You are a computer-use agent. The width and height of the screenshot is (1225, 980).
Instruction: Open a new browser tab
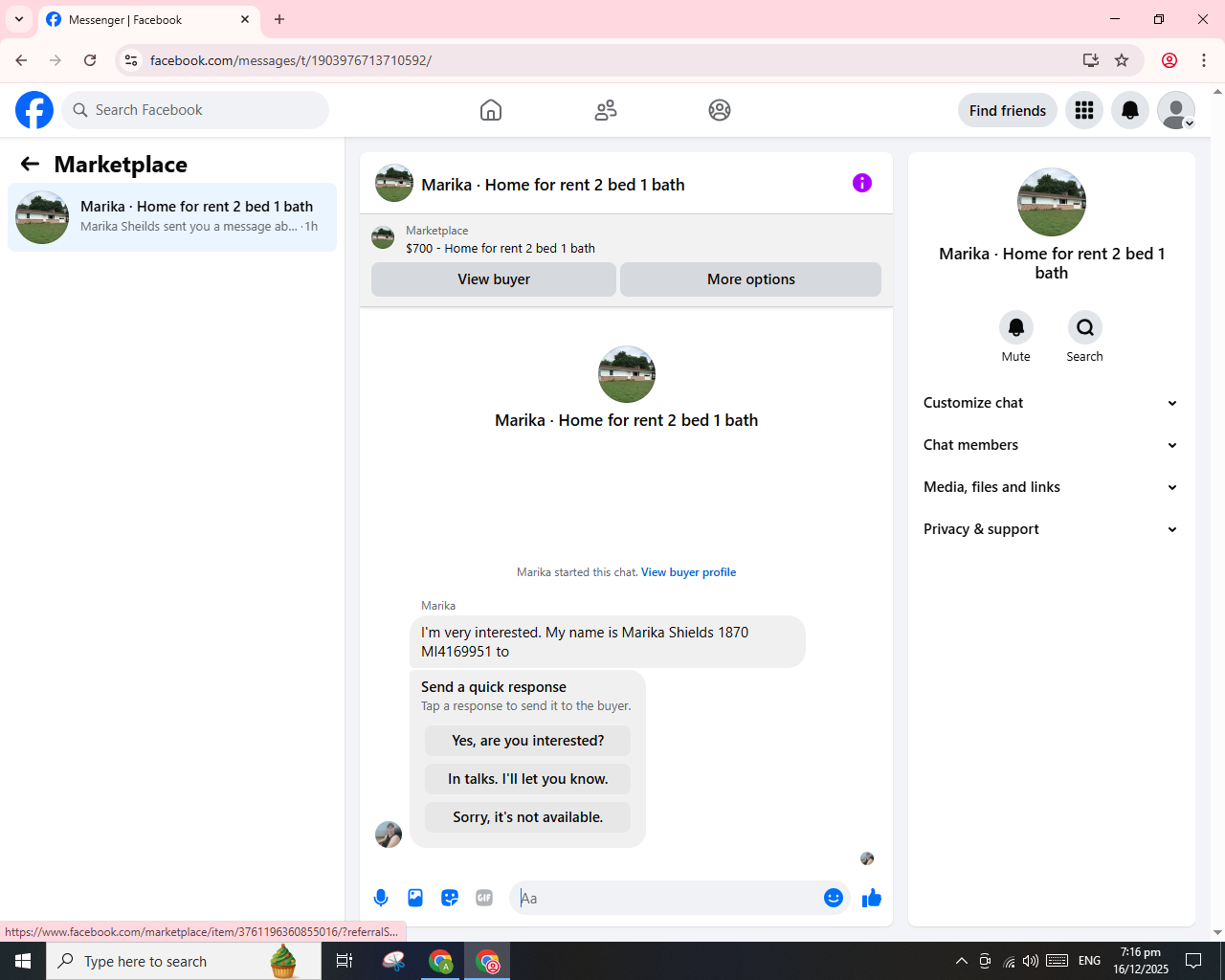coord(279,19)
